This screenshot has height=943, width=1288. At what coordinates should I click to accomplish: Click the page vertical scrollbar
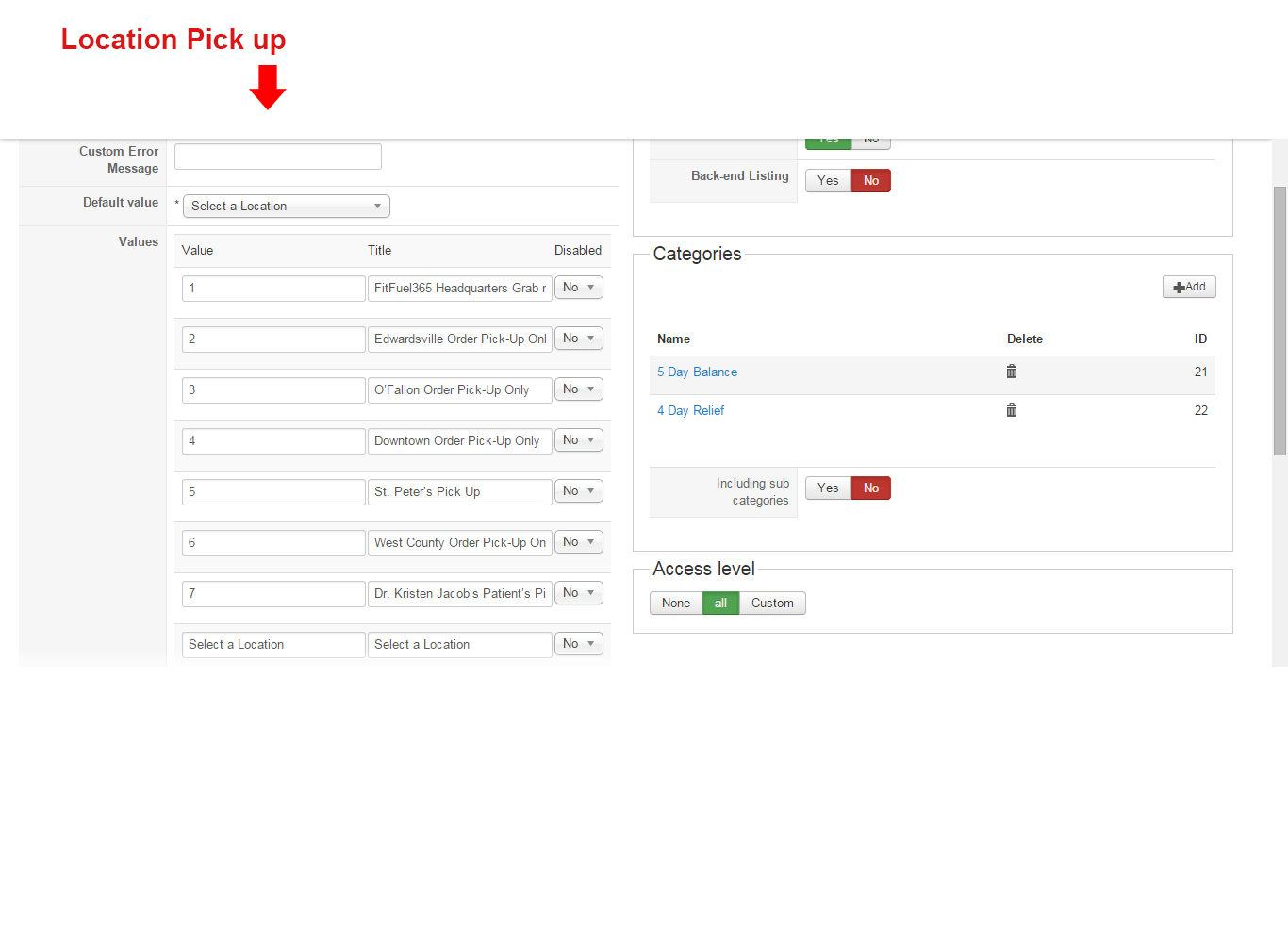1280,321
